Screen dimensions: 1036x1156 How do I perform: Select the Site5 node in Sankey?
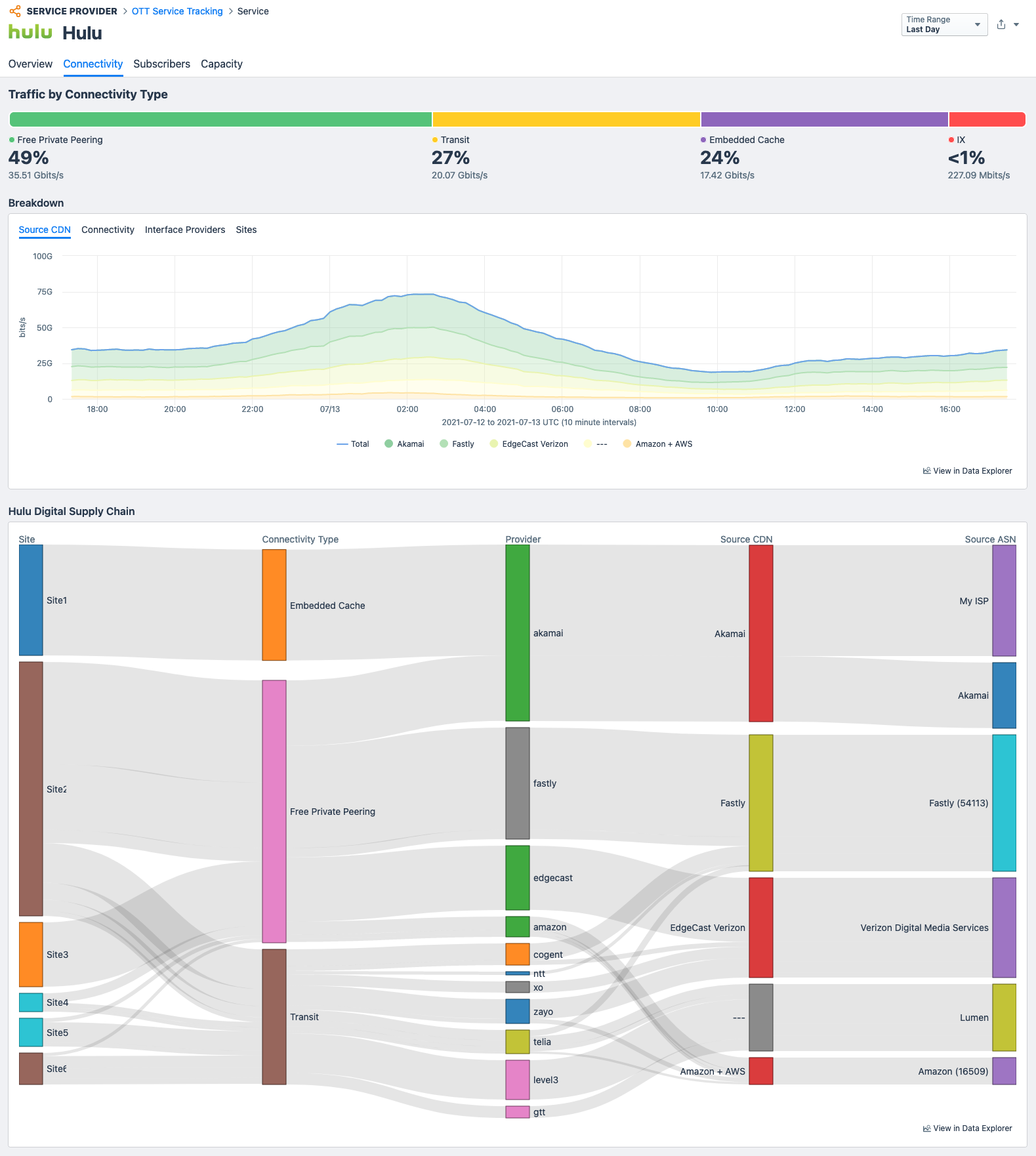(31, 1032)
